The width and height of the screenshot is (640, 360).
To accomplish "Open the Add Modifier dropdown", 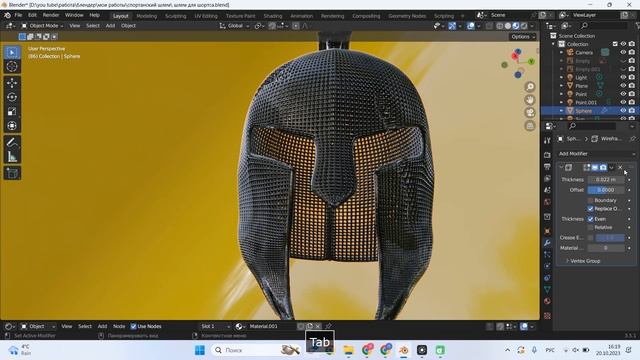I will (596, 154).
